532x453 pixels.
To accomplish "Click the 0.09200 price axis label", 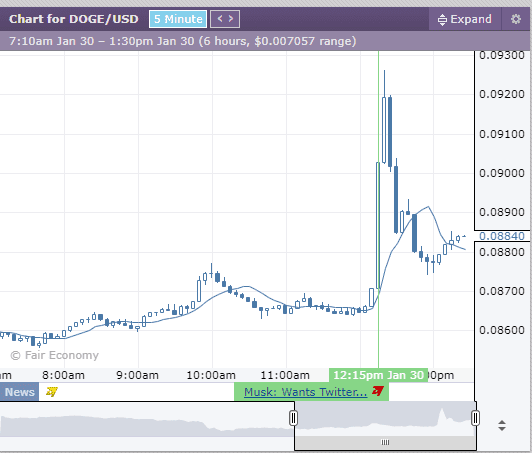I will (502, 94).
